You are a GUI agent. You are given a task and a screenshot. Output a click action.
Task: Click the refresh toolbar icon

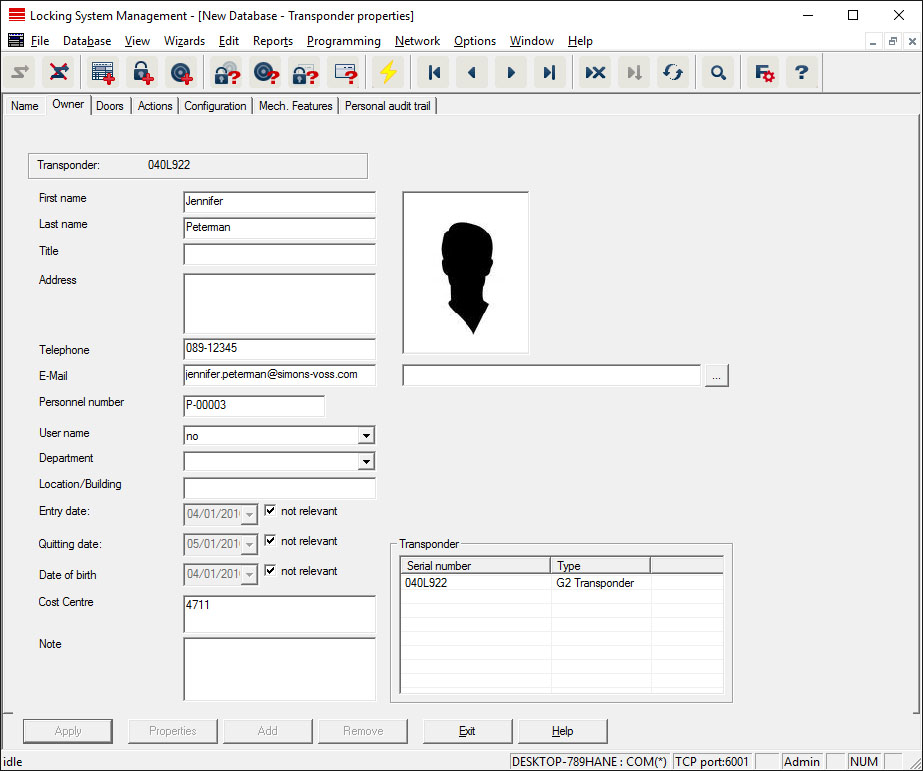pos(673,73)
